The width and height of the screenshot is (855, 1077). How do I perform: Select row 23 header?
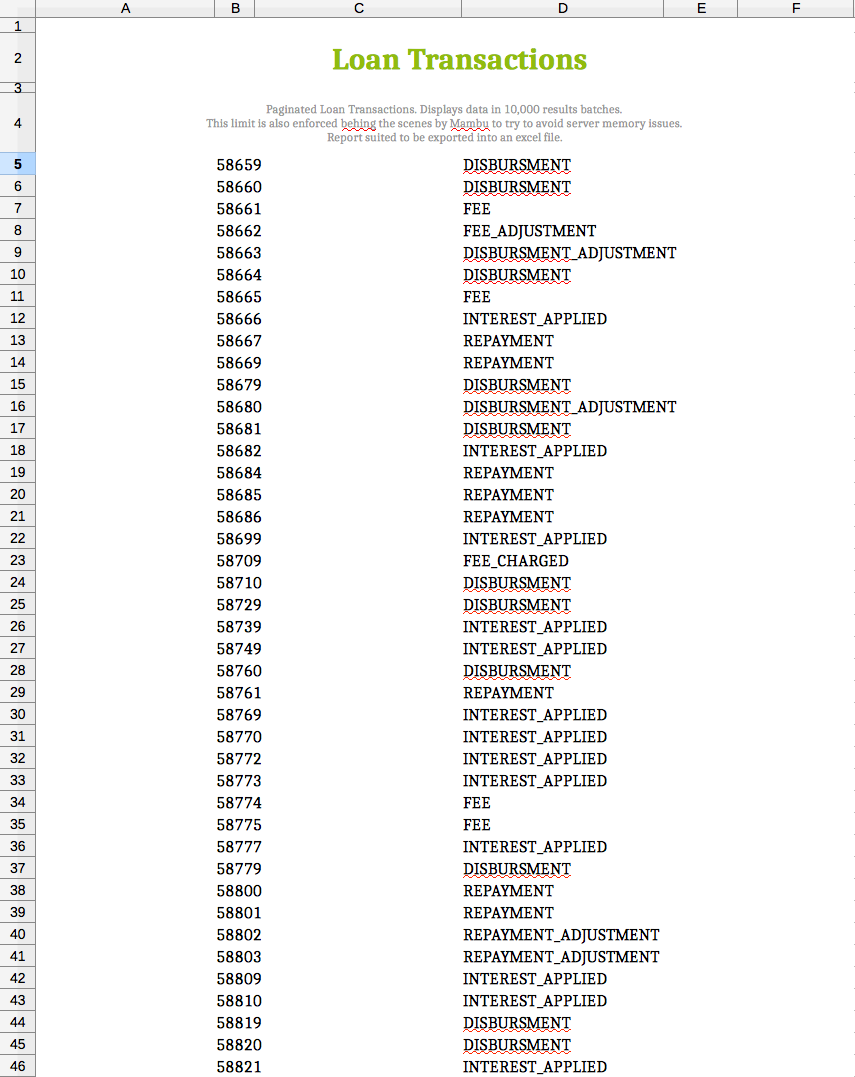[x=17, y=560]
